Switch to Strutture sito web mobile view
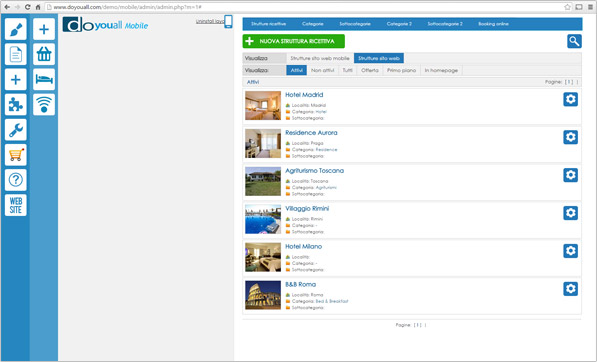This screenshot has height=362, width=597. coord(320,58)
